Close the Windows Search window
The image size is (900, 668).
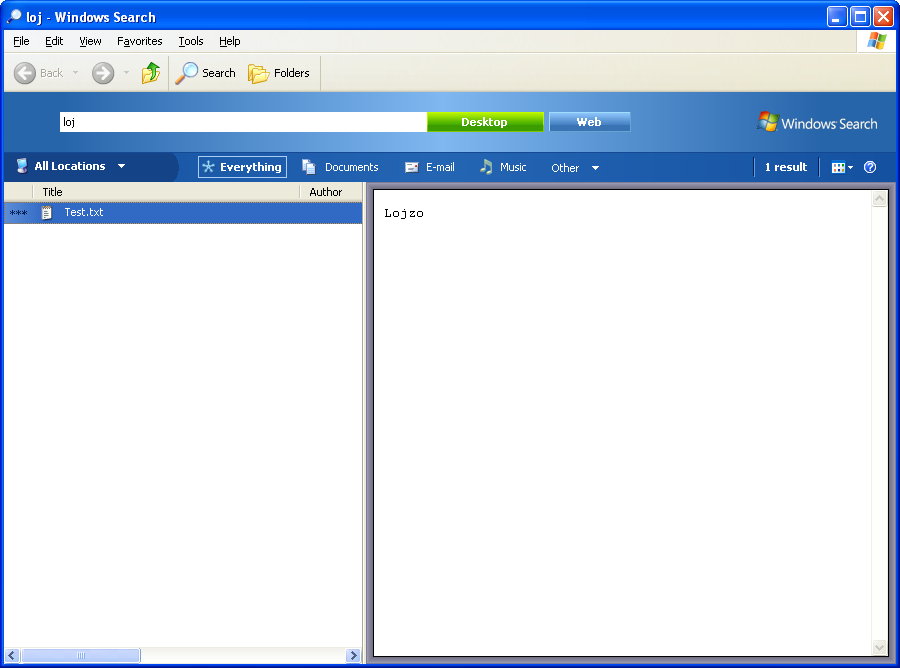pyautogui.click(x=883, y=17)
